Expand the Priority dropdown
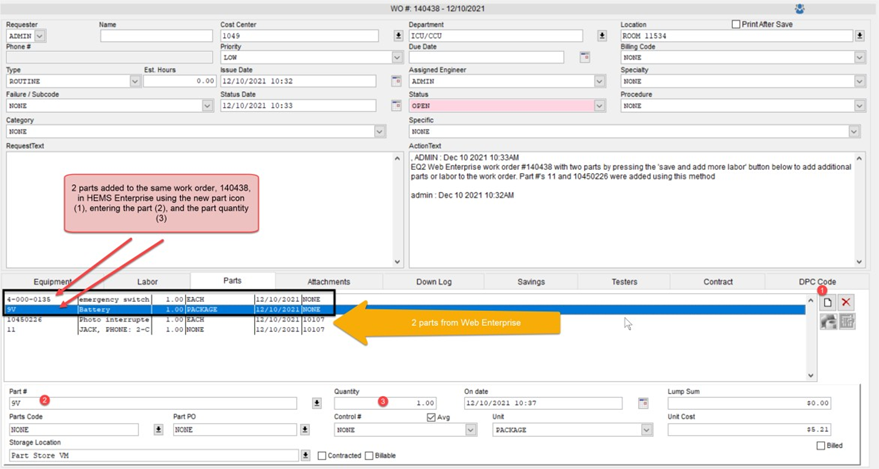Screen dimensions: 879x469 (x=397, y=58)
